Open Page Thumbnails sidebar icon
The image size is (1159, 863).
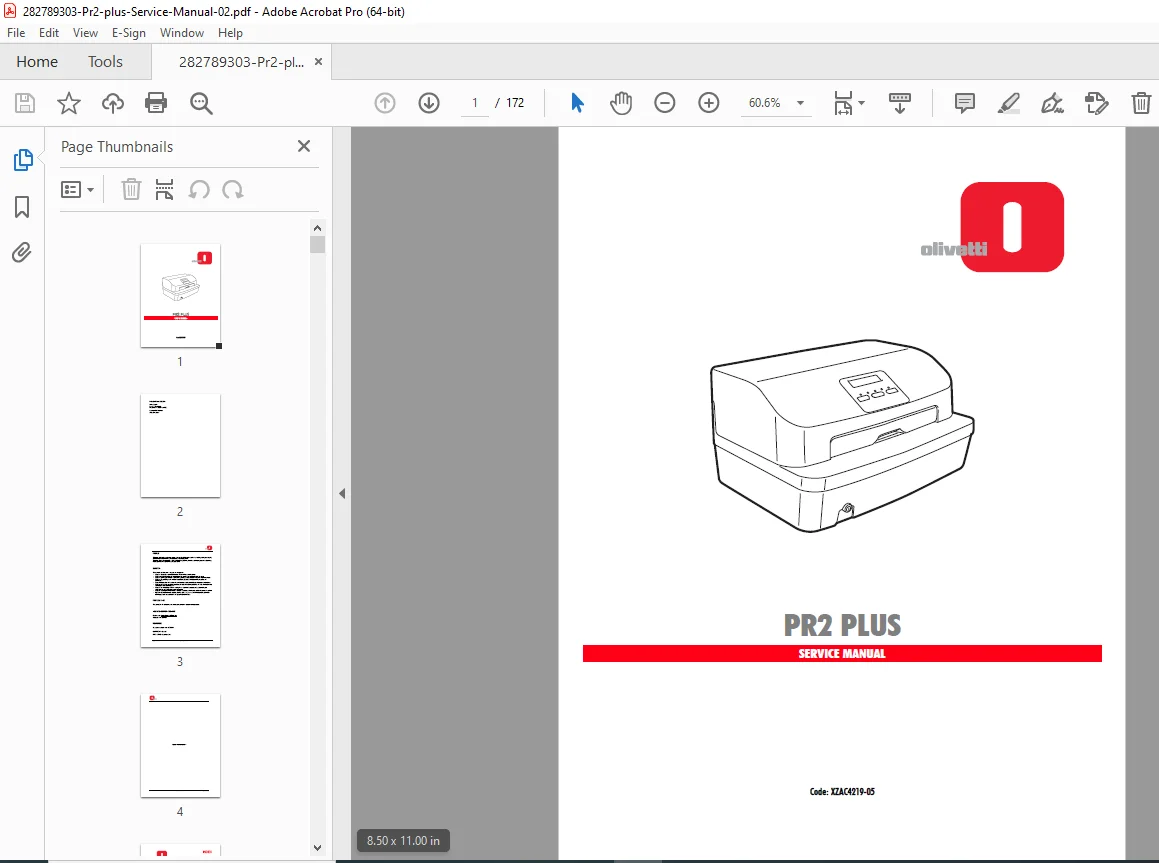[x=23, y=160]
